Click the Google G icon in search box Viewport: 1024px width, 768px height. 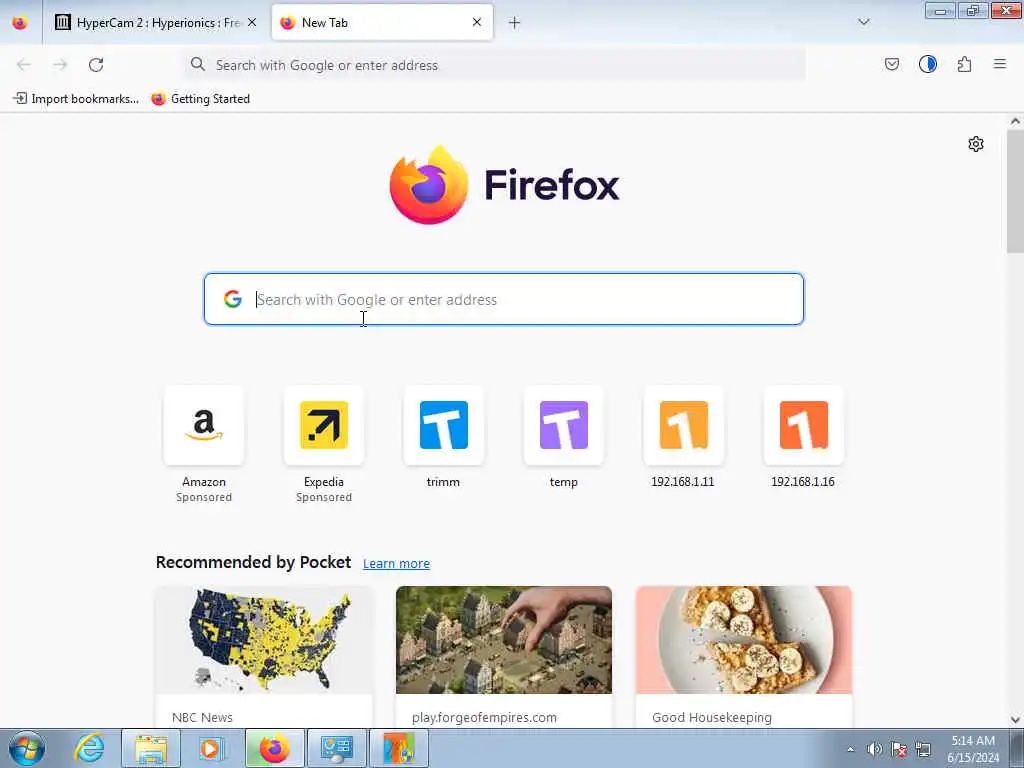coord(232,299)
